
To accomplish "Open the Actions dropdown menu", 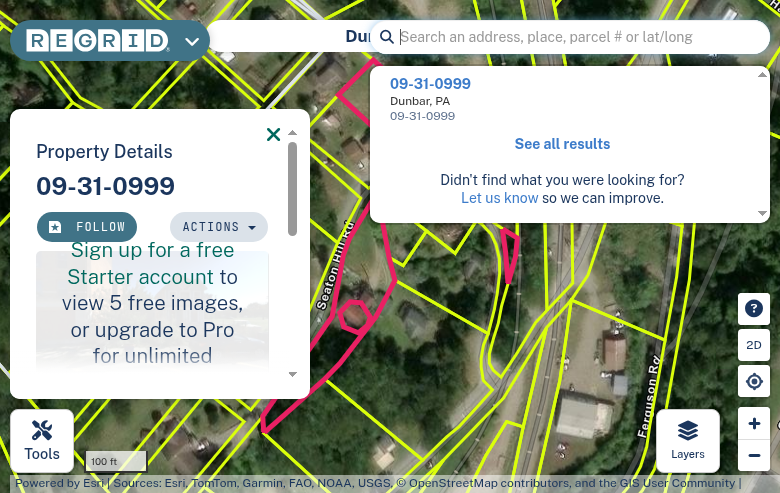I will pyautogui.click(x=219, y=227).
